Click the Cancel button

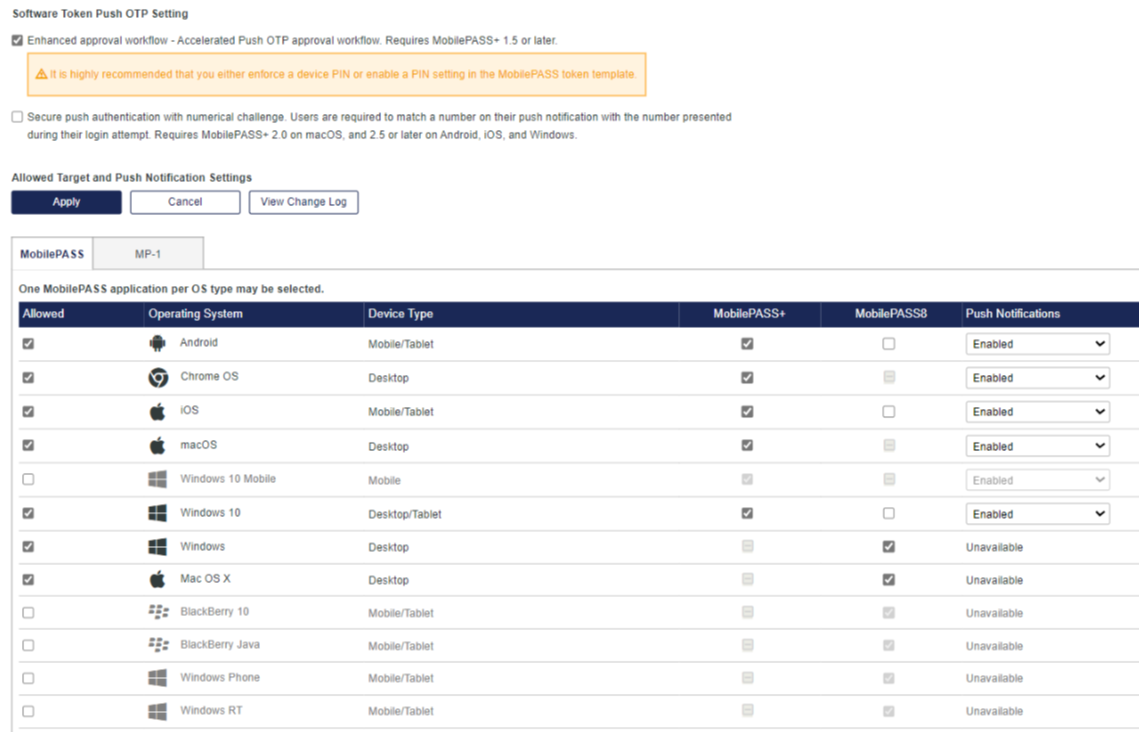[x=185, y=202]
